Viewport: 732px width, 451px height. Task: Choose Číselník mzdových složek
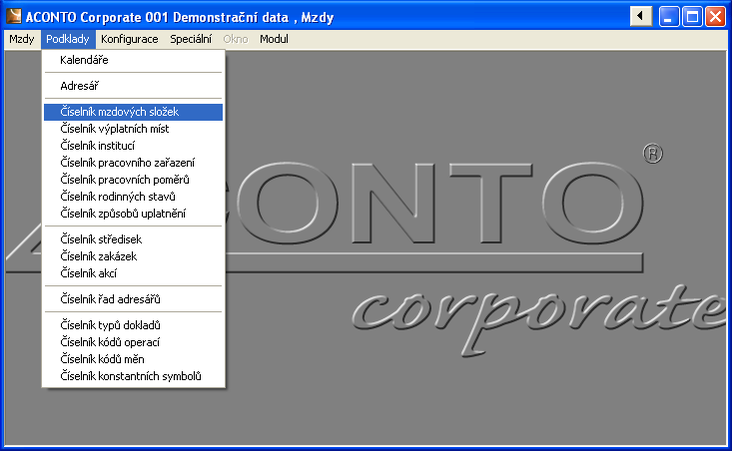point(133,112)
